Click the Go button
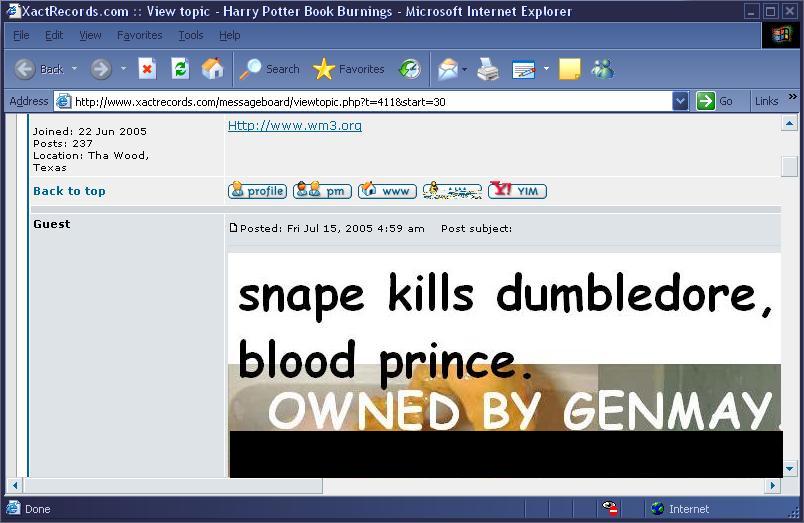This screenshot has height=523, width=804. [715, 102]
